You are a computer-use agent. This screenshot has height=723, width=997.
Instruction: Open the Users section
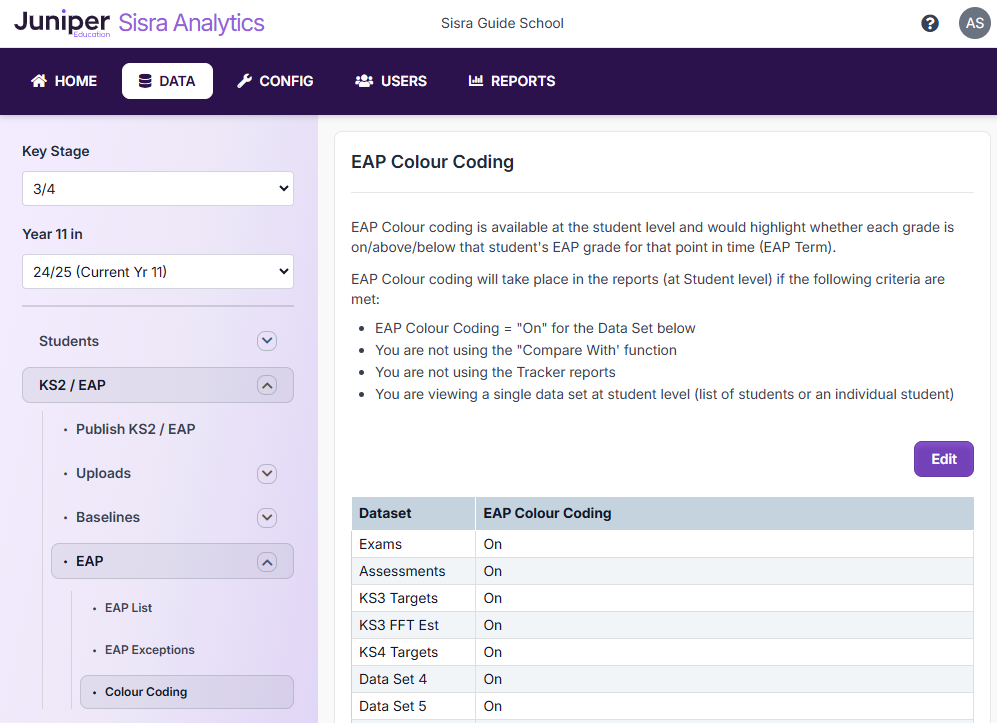coord(391,81)
